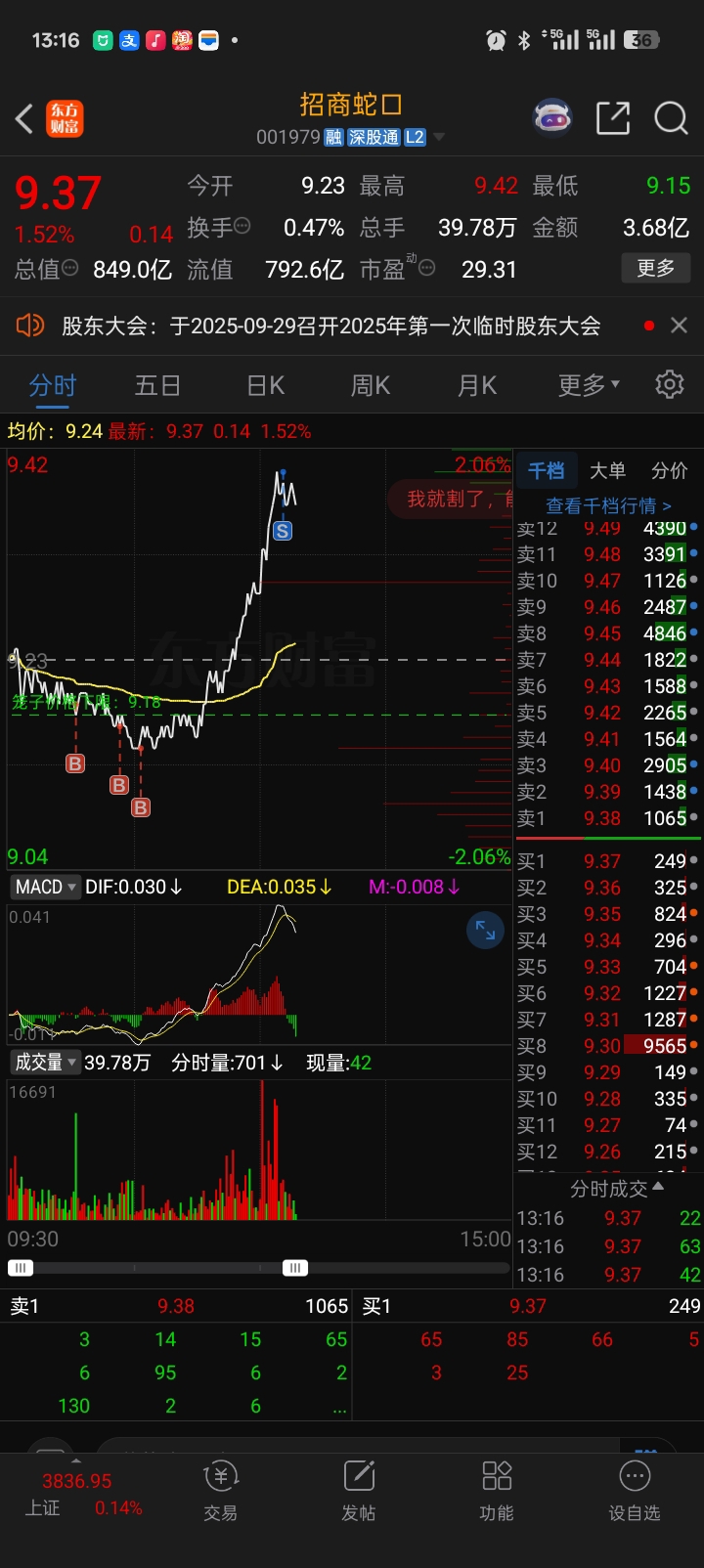Tap the 最高 9.42 value

[x=496, y=186]
